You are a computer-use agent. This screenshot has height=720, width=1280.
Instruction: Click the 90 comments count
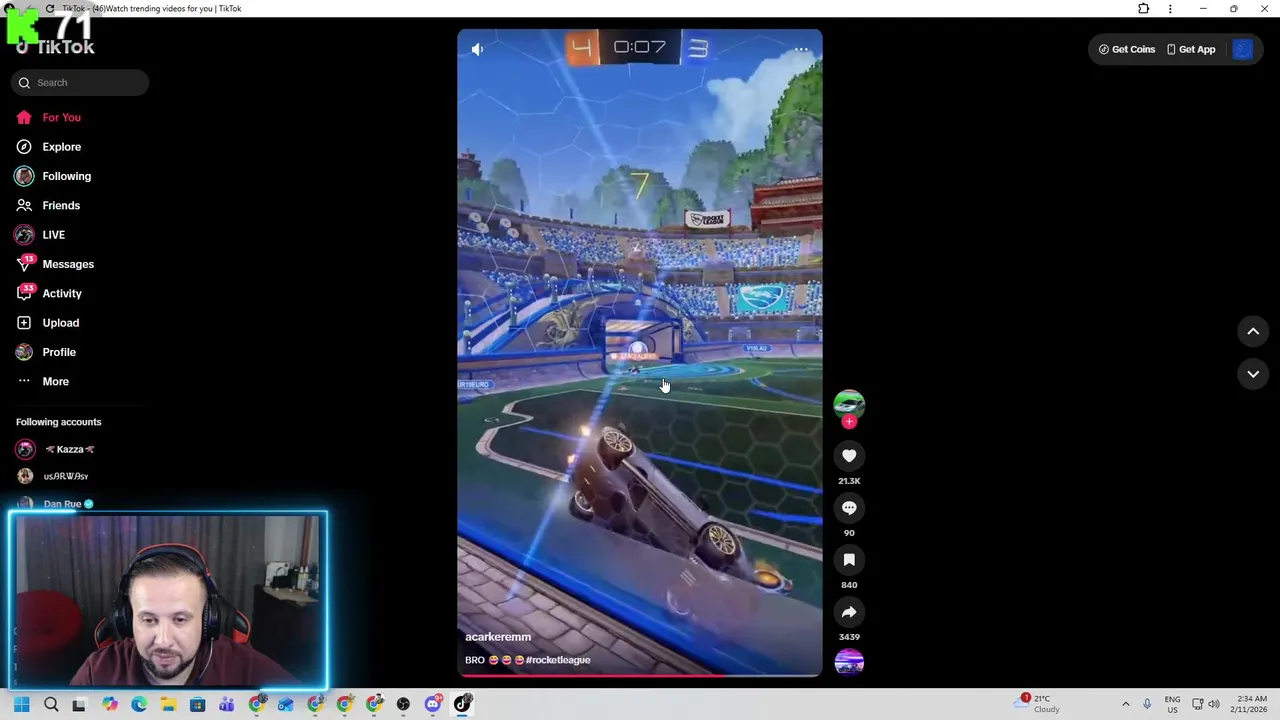pyautogui.click(x=849, y=533)
